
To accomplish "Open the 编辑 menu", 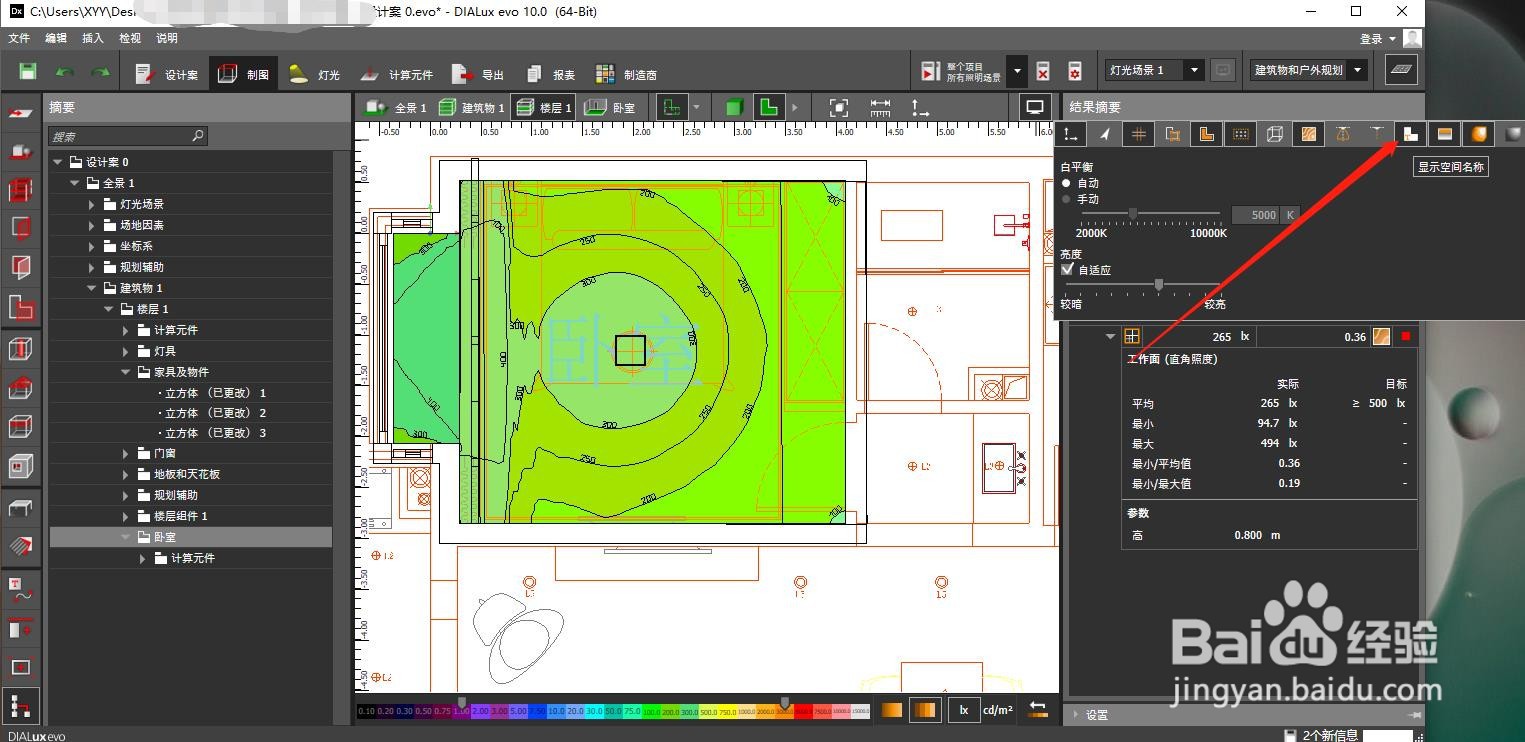I will (x=56, y=38).
